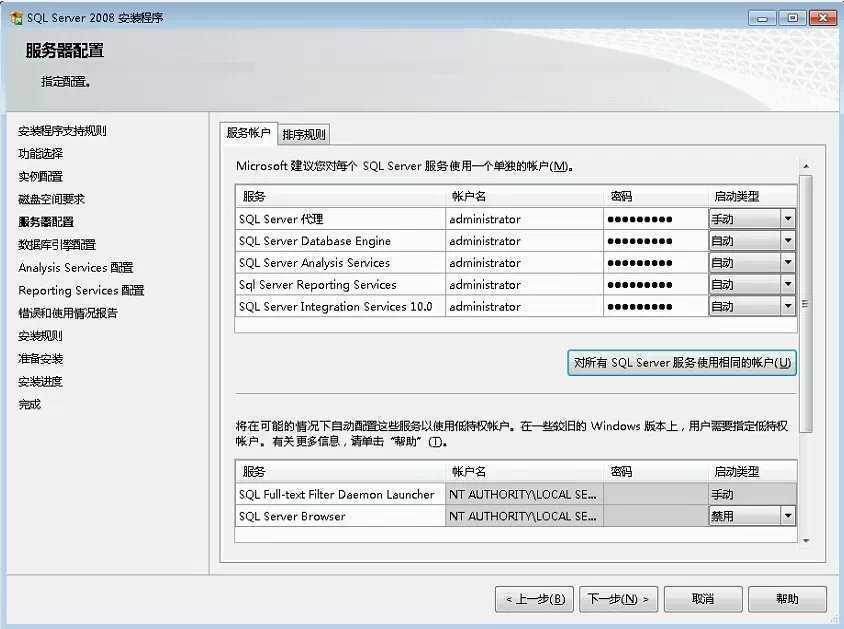Select 服务器配置 step in sidebar

point(46,222)
